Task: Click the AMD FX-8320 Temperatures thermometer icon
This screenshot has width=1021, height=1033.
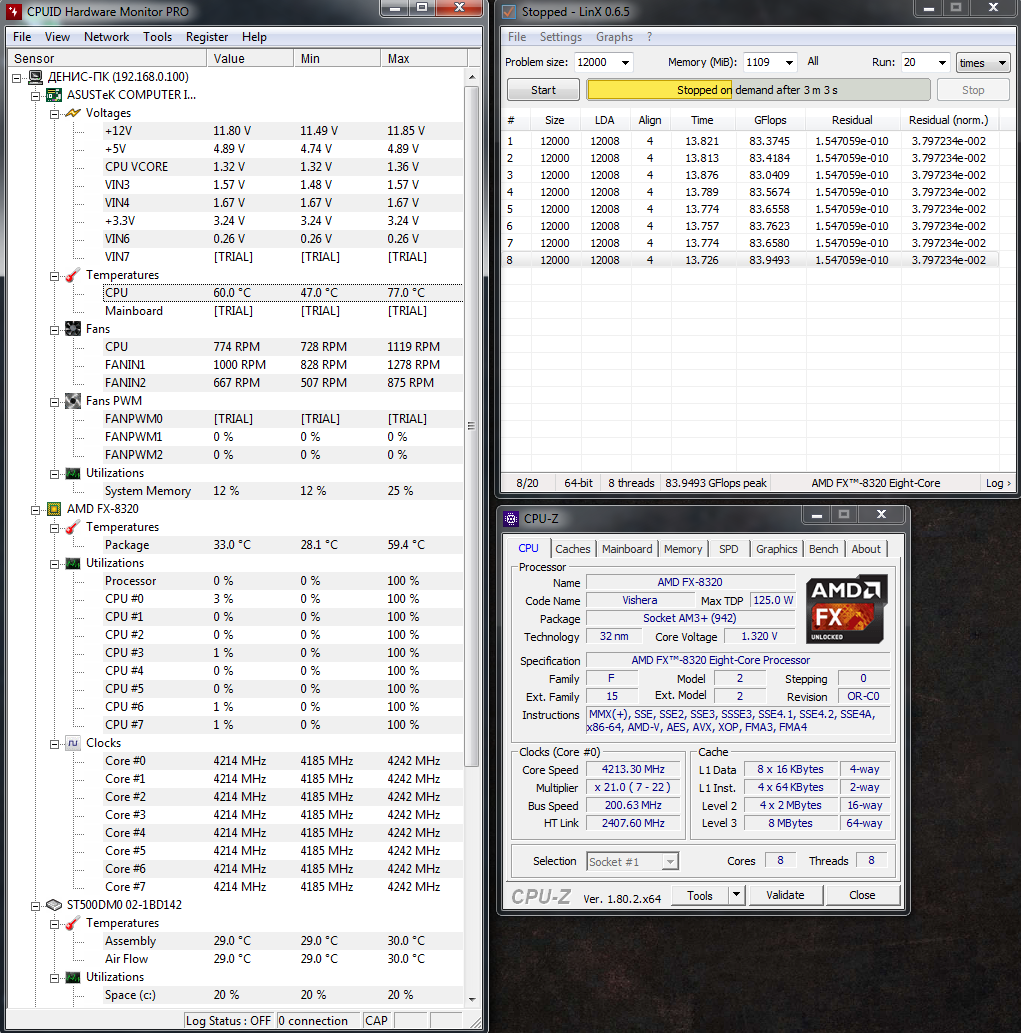Action: (x=73, y=527)
